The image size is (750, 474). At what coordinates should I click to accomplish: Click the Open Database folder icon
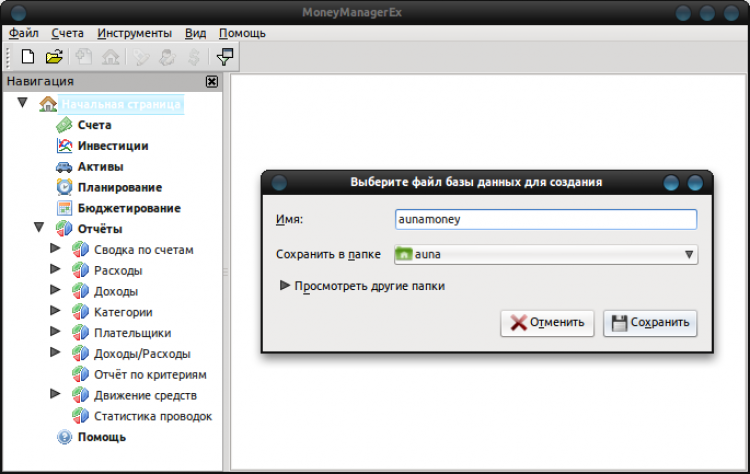[x=54, y=56]
